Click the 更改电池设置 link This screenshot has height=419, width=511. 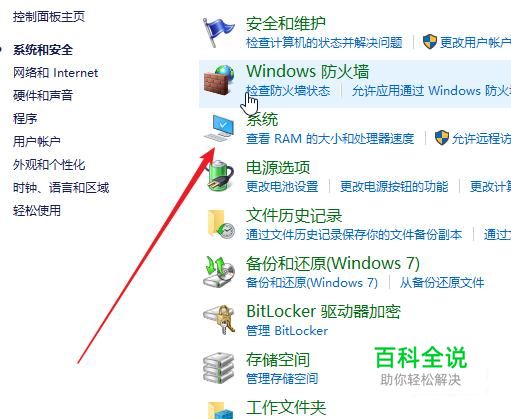(282, 186)
